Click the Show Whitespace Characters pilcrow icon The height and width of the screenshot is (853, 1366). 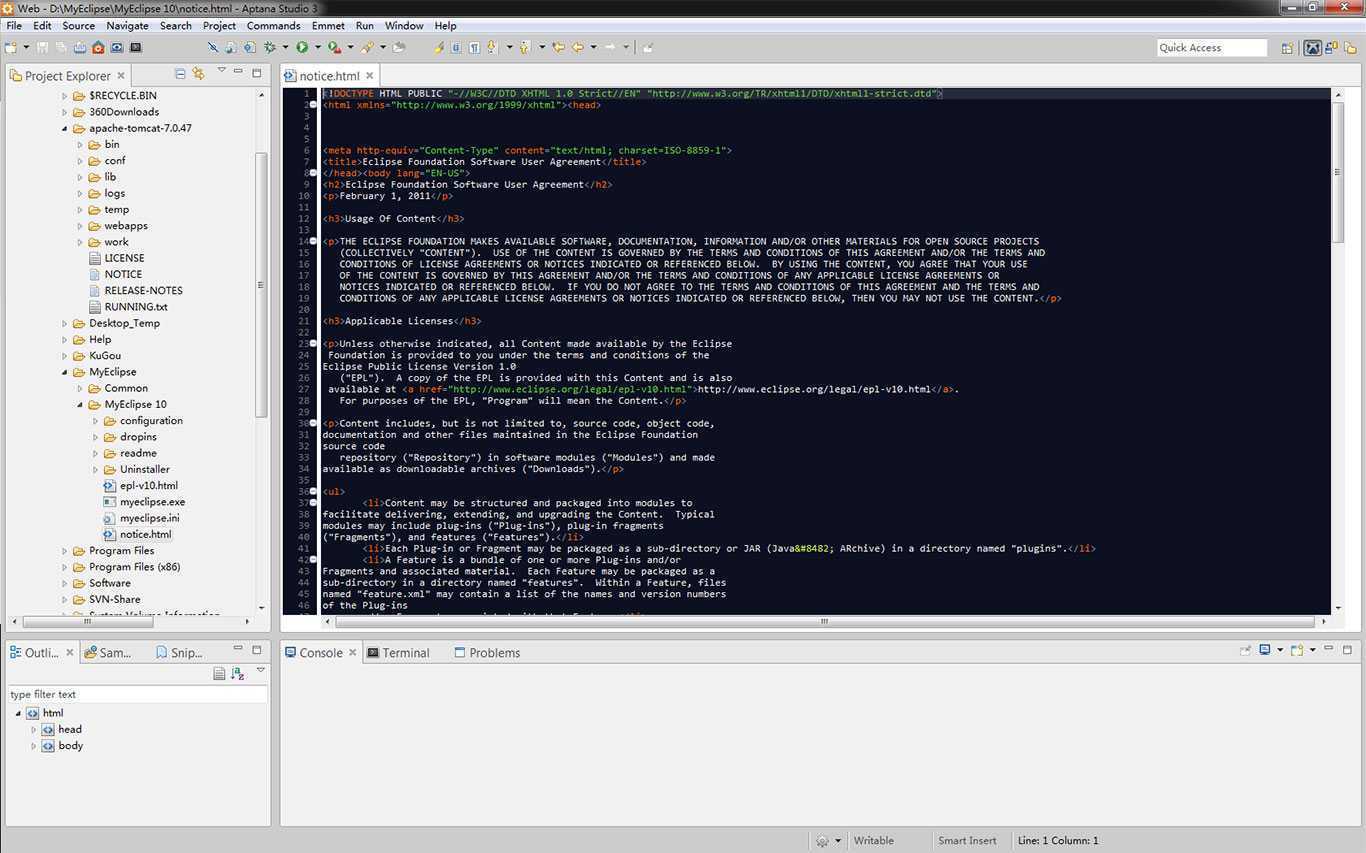[474, 47]
